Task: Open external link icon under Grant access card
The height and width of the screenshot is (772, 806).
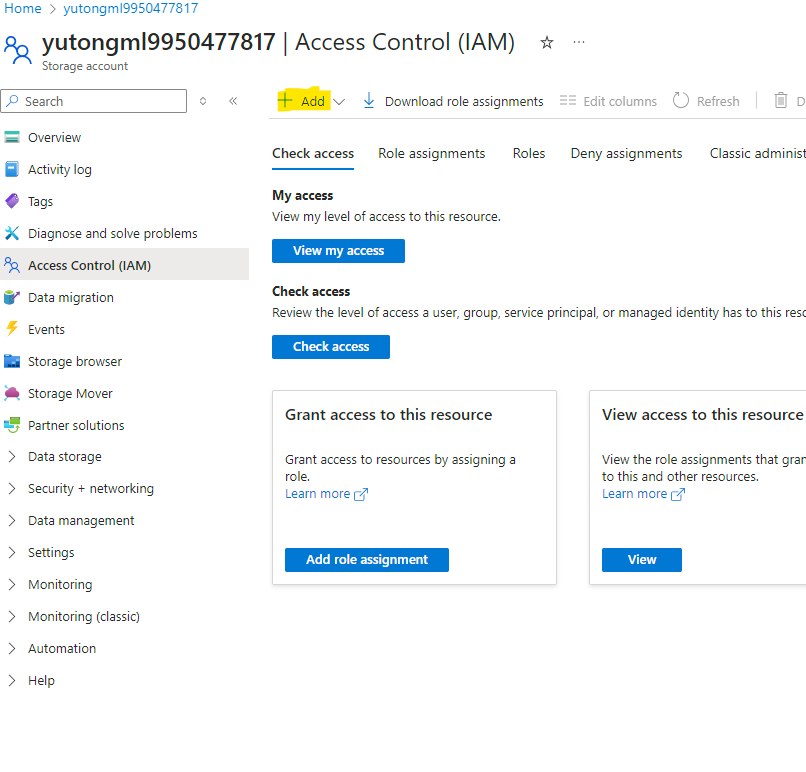Action: pos(361,494)
